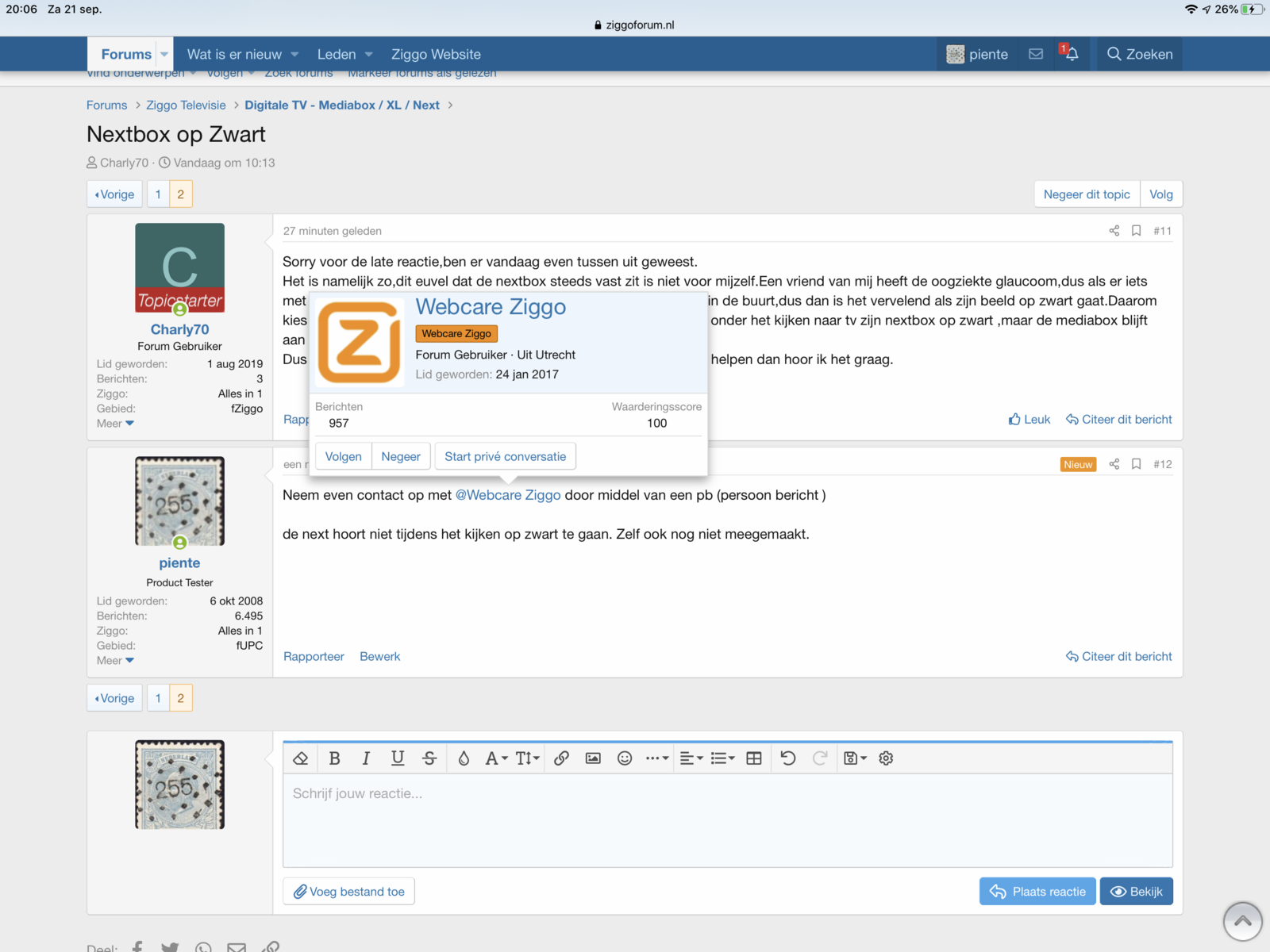Click Volgen in the Webcare Ziggo popup
Image resolution: width=1270 pixels, height=952 pixels.
pyautogui.click(x=344, y=457)
